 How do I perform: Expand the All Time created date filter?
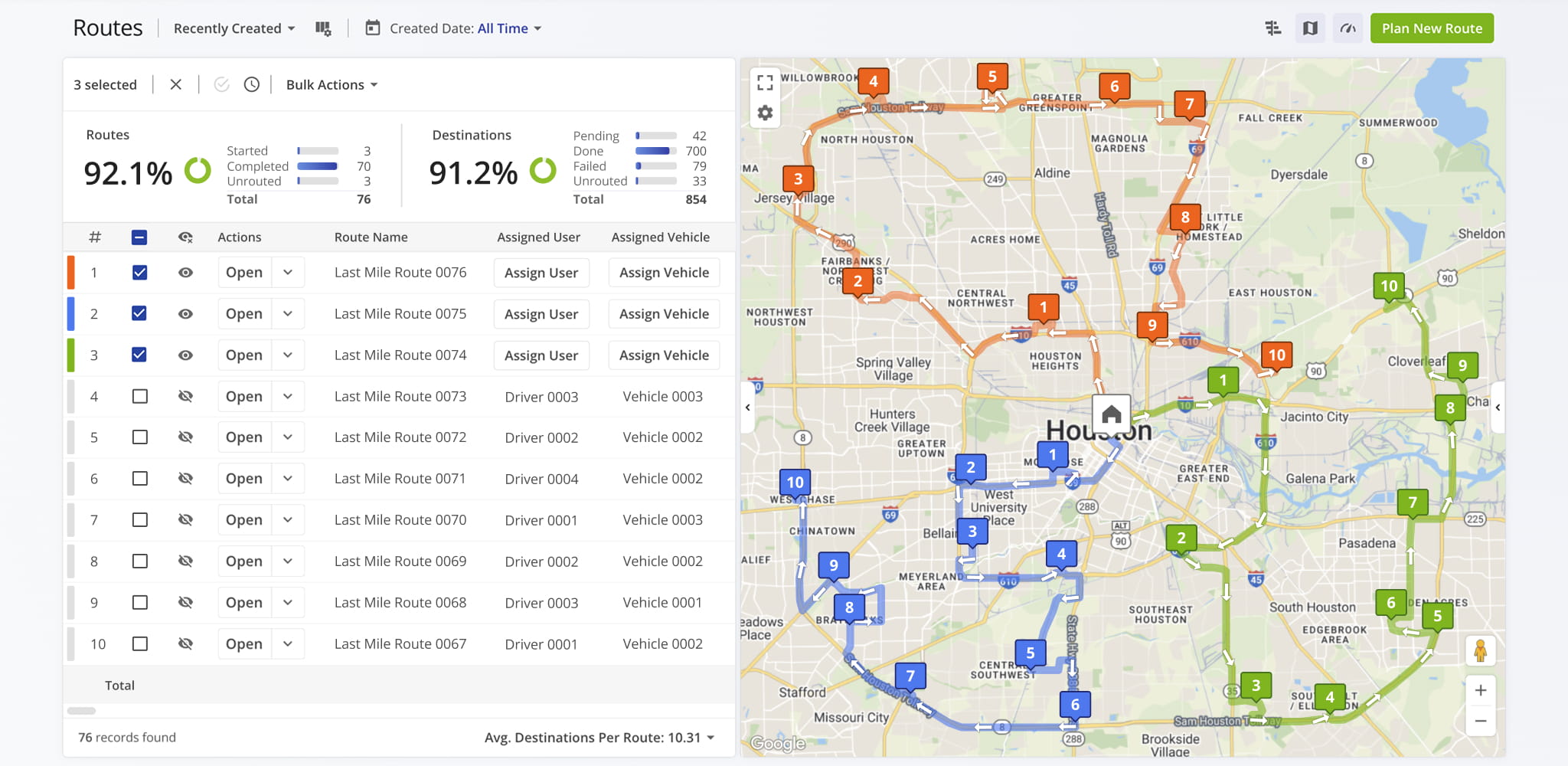tap(509, 28)
